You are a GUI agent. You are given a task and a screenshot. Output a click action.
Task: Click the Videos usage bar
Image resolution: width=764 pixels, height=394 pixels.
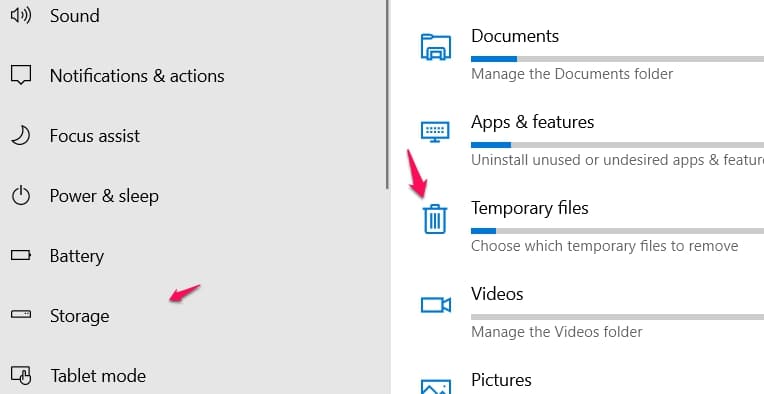tap(617, 317)
